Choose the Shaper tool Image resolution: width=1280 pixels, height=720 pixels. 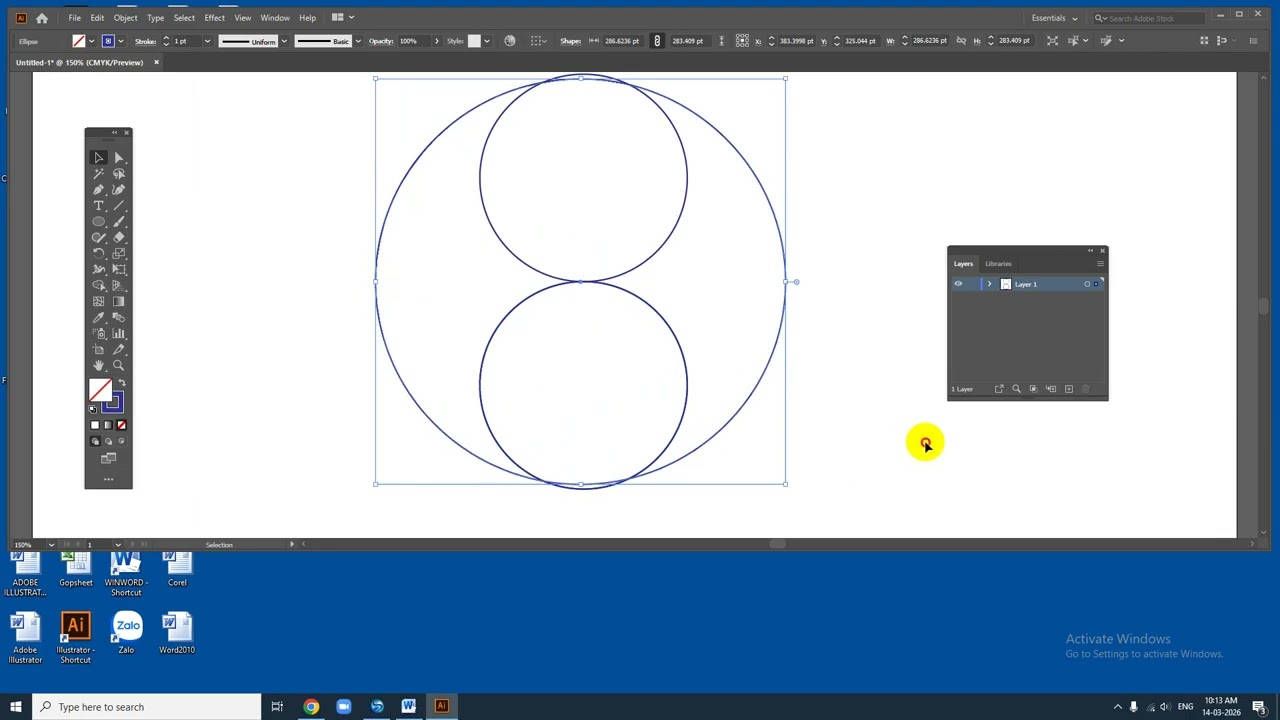(x=98, y=238)
